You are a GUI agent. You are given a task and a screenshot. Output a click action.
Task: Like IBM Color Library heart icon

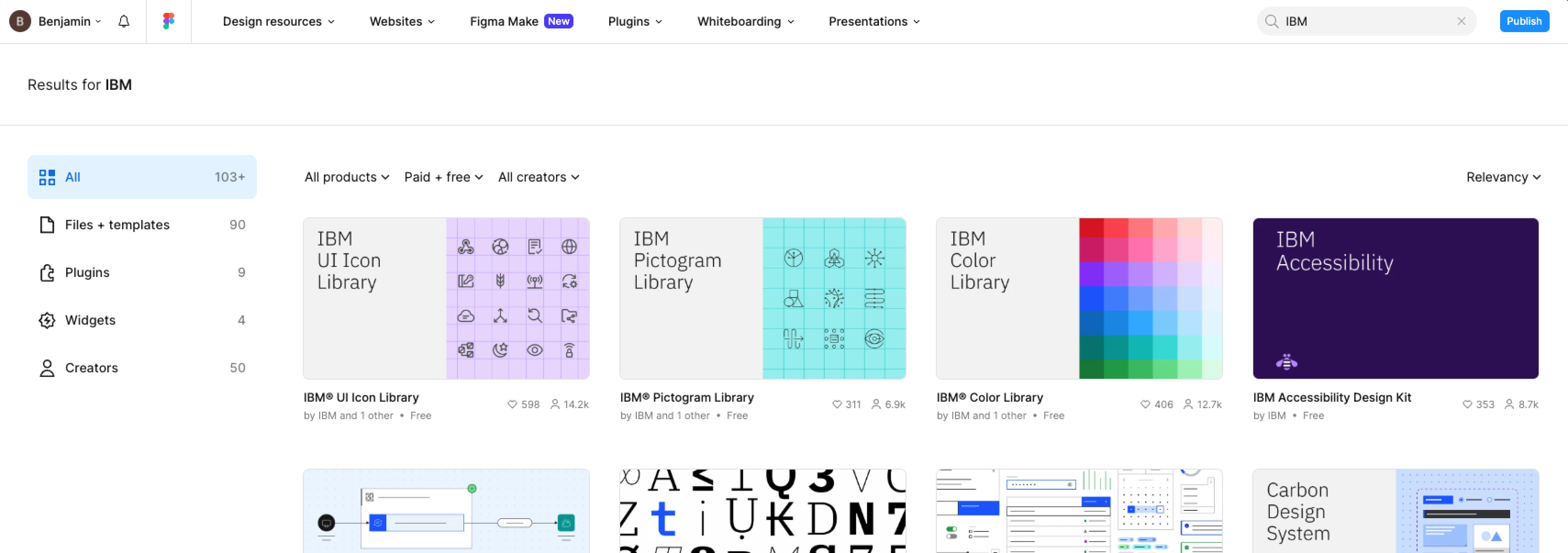(1145, 404)
